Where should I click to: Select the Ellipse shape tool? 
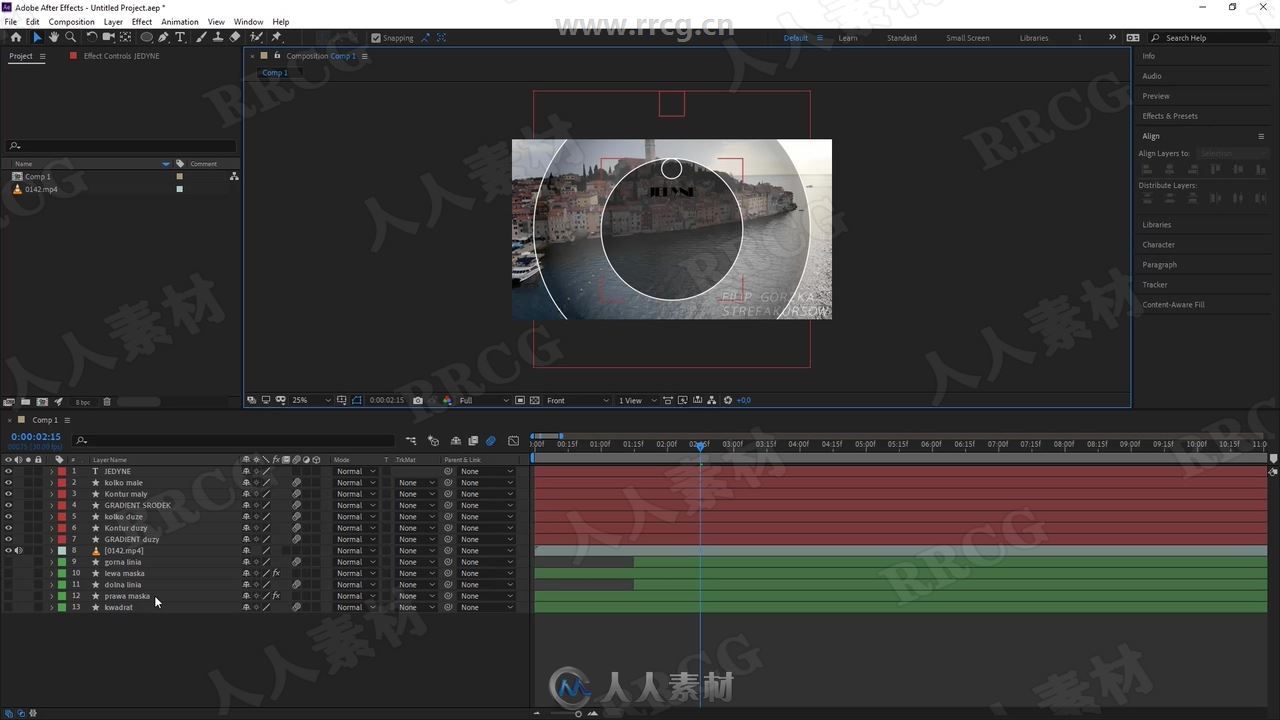pyautogui.click(x=146, y=37)
